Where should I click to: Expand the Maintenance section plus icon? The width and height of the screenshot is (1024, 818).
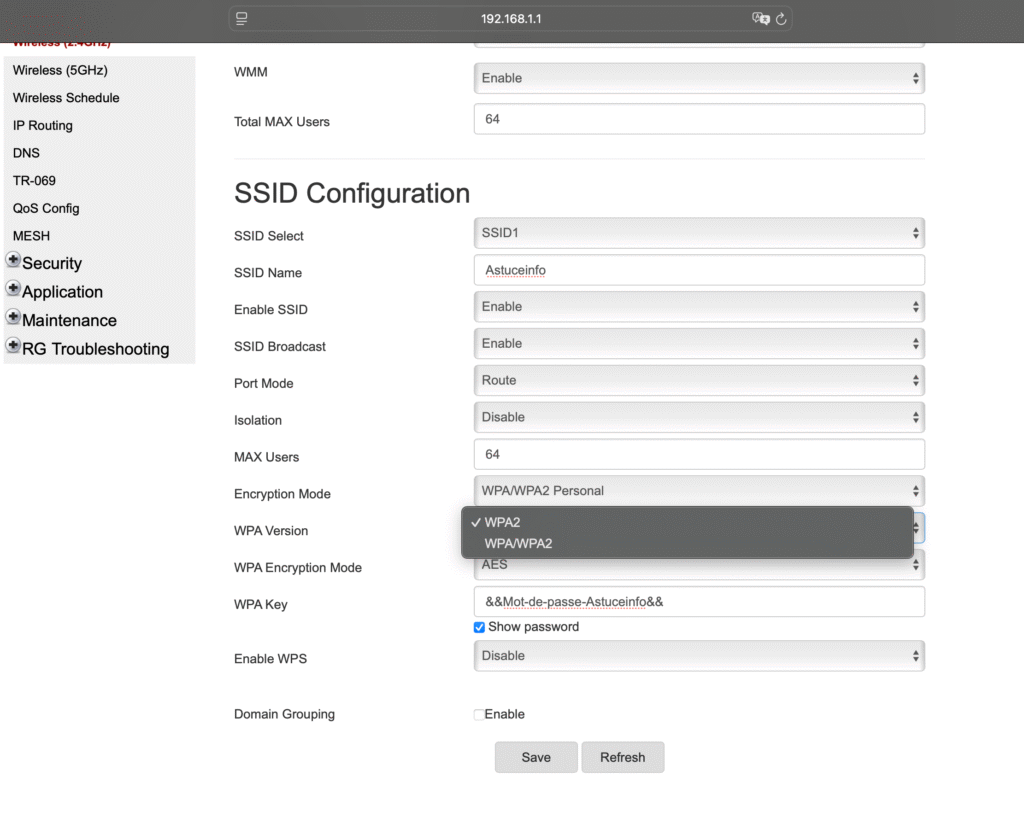(13, 317)
